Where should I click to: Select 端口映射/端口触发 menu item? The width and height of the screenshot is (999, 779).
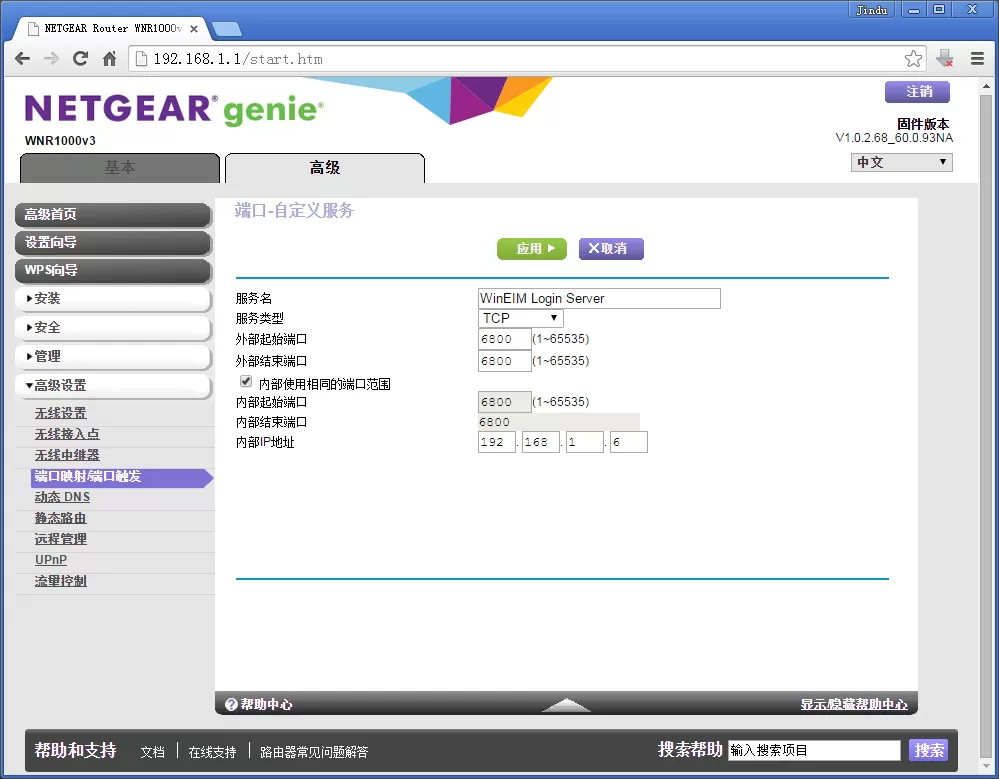(x=121, y=477)
